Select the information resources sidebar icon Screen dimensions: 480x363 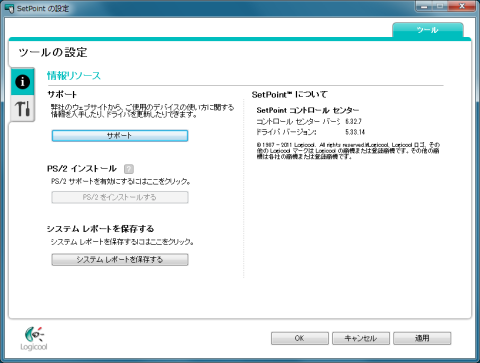point(23,81)
